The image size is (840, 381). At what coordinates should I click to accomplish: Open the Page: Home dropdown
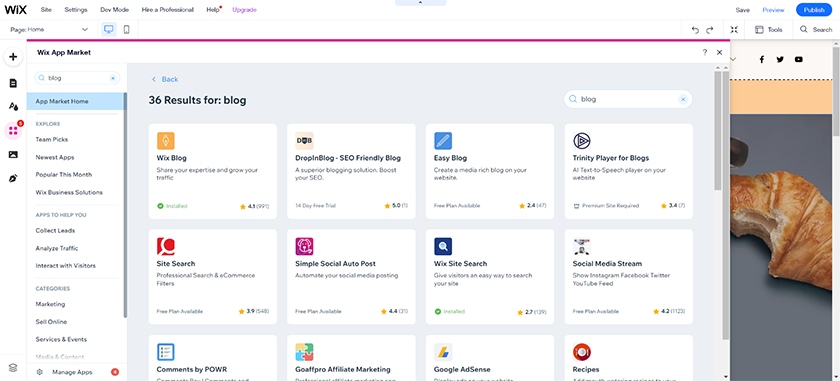tap(49, 29)
